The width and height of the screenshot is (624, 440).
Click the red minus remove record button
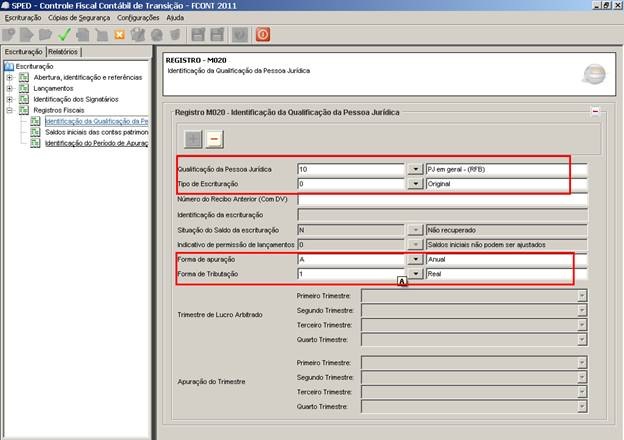(x=214, y=139)
